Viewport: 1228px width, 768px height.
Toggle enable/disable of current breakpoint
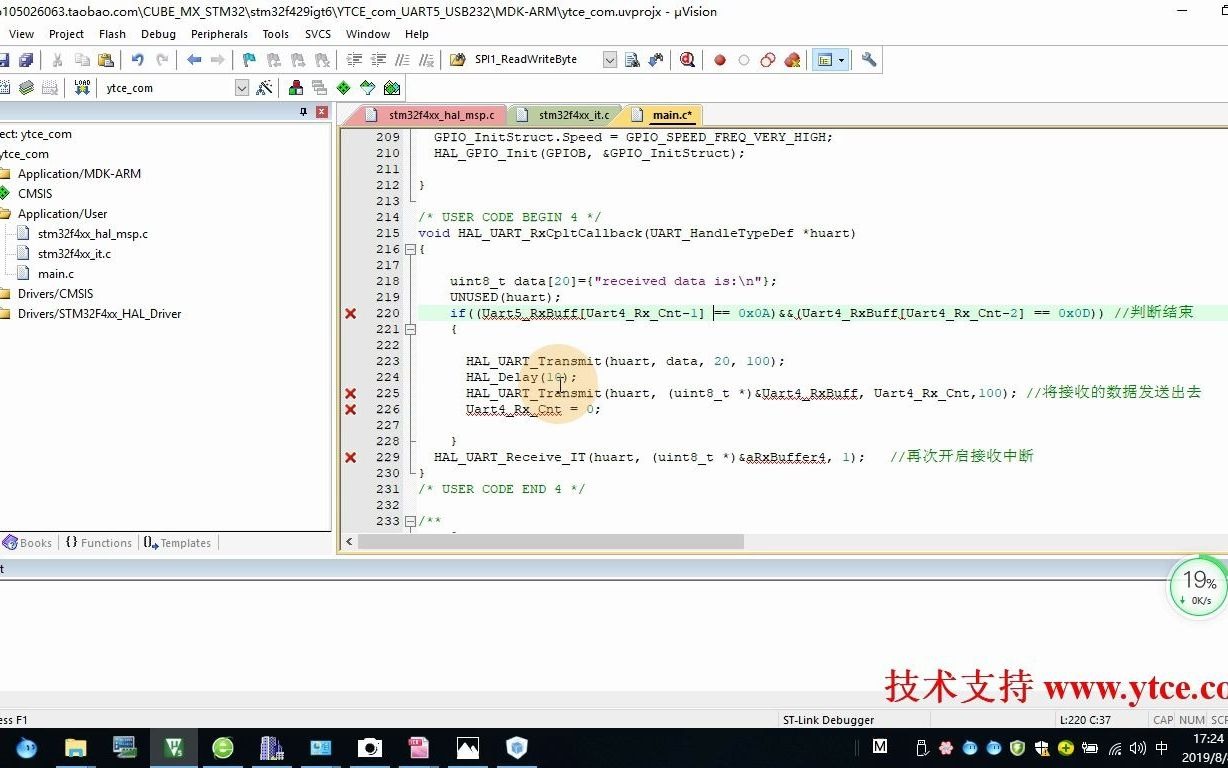(x=744, y=59)
